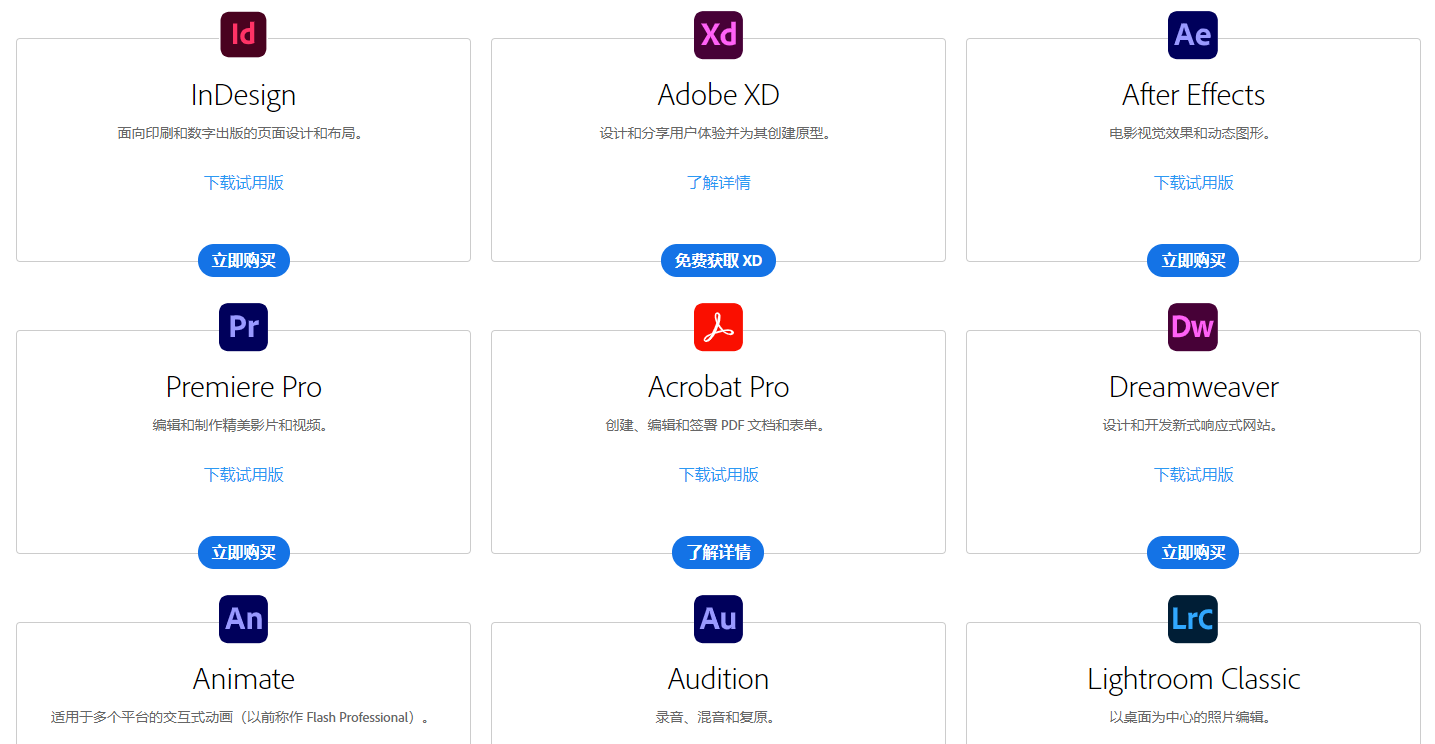Open 下载试用版 link under Dreamweaver
Viewport: 1435px width, 744px height.
coord(1193,475)
